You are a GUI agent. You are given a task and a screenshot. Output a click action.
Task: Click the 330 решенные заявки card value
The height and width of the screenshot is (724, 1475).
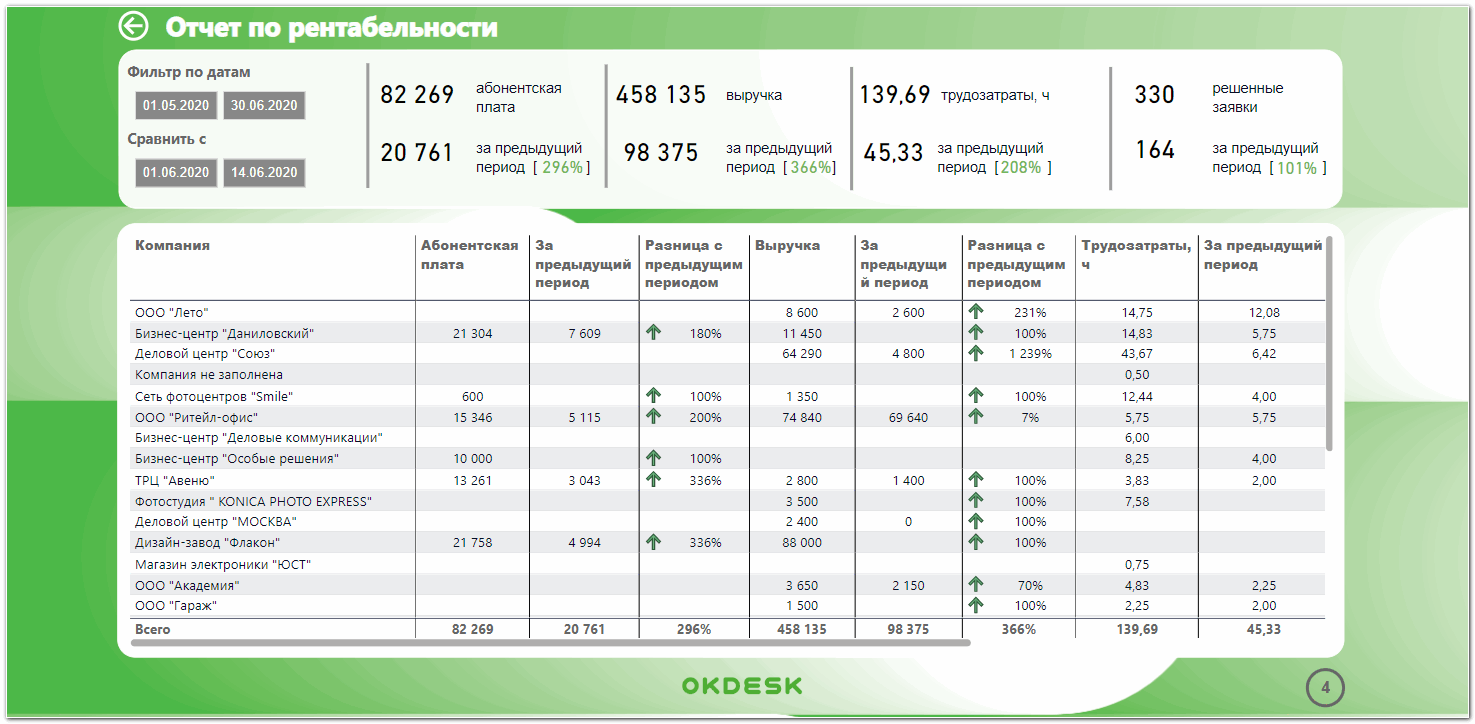[1154, 95]
